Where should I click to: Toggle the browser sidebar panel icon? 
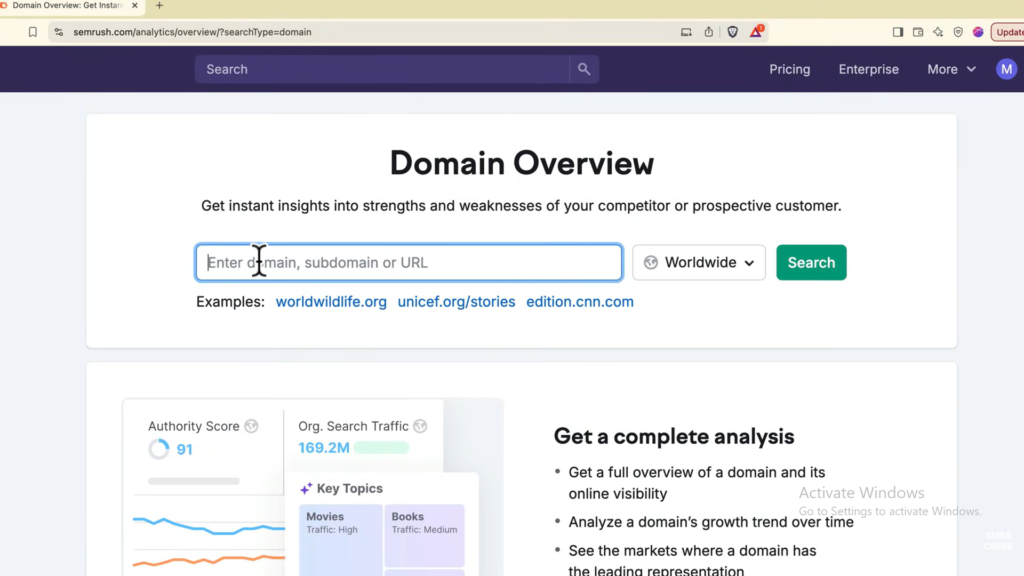(898, 32)
